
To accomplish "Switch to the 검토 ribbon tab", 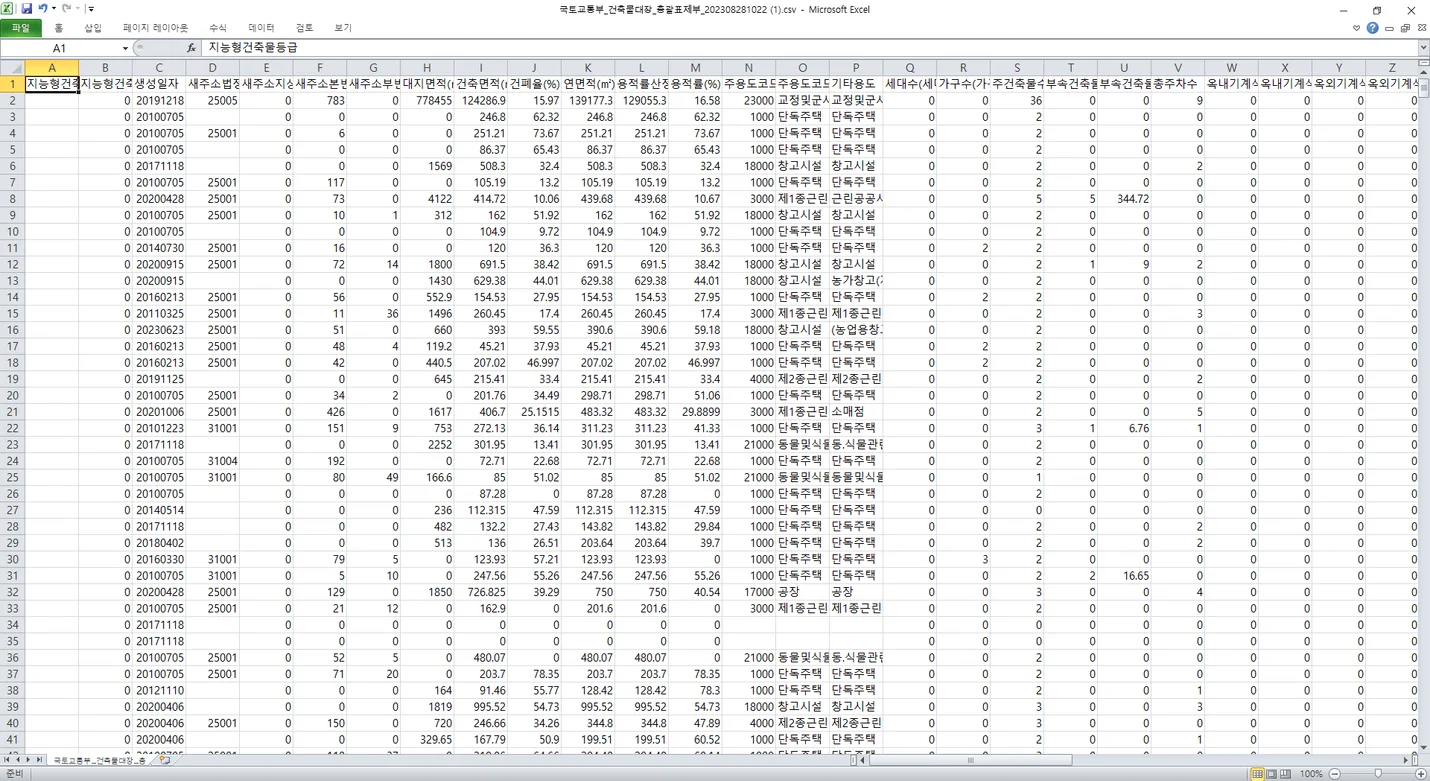I will click(305, 28).
